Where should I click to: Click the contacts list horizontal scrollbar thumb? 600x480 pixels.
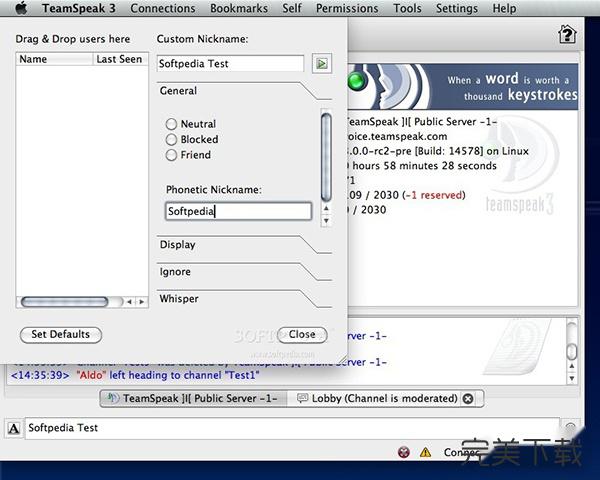point(64,302)
